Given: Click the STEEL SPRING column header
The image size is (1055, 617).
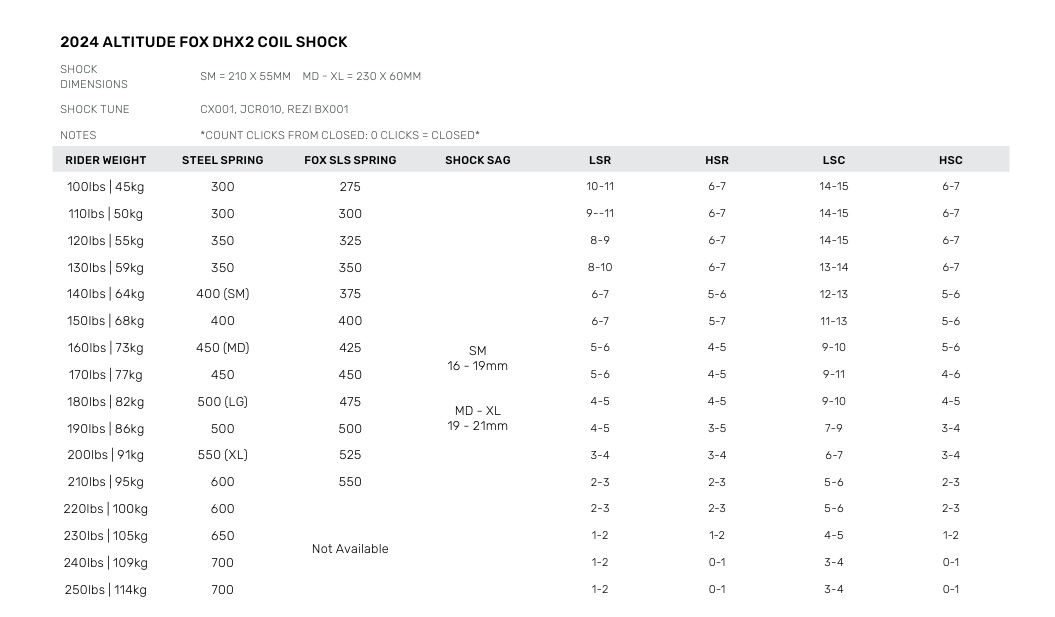Looking at the screenshot, I should click(x=223, y=160).
